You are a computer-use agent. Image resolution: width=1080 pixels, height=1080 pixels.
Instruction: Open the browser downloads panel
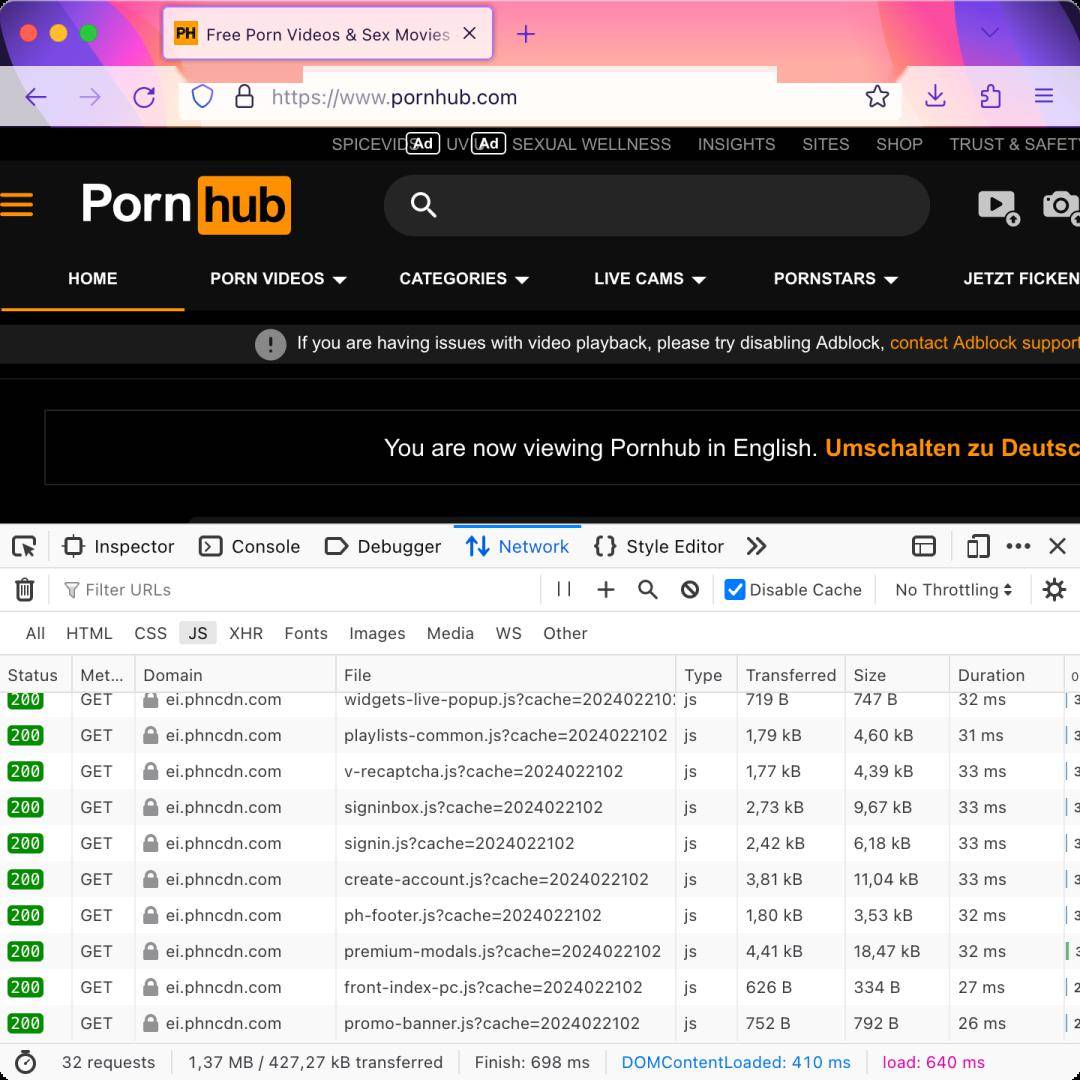(935, 97)
